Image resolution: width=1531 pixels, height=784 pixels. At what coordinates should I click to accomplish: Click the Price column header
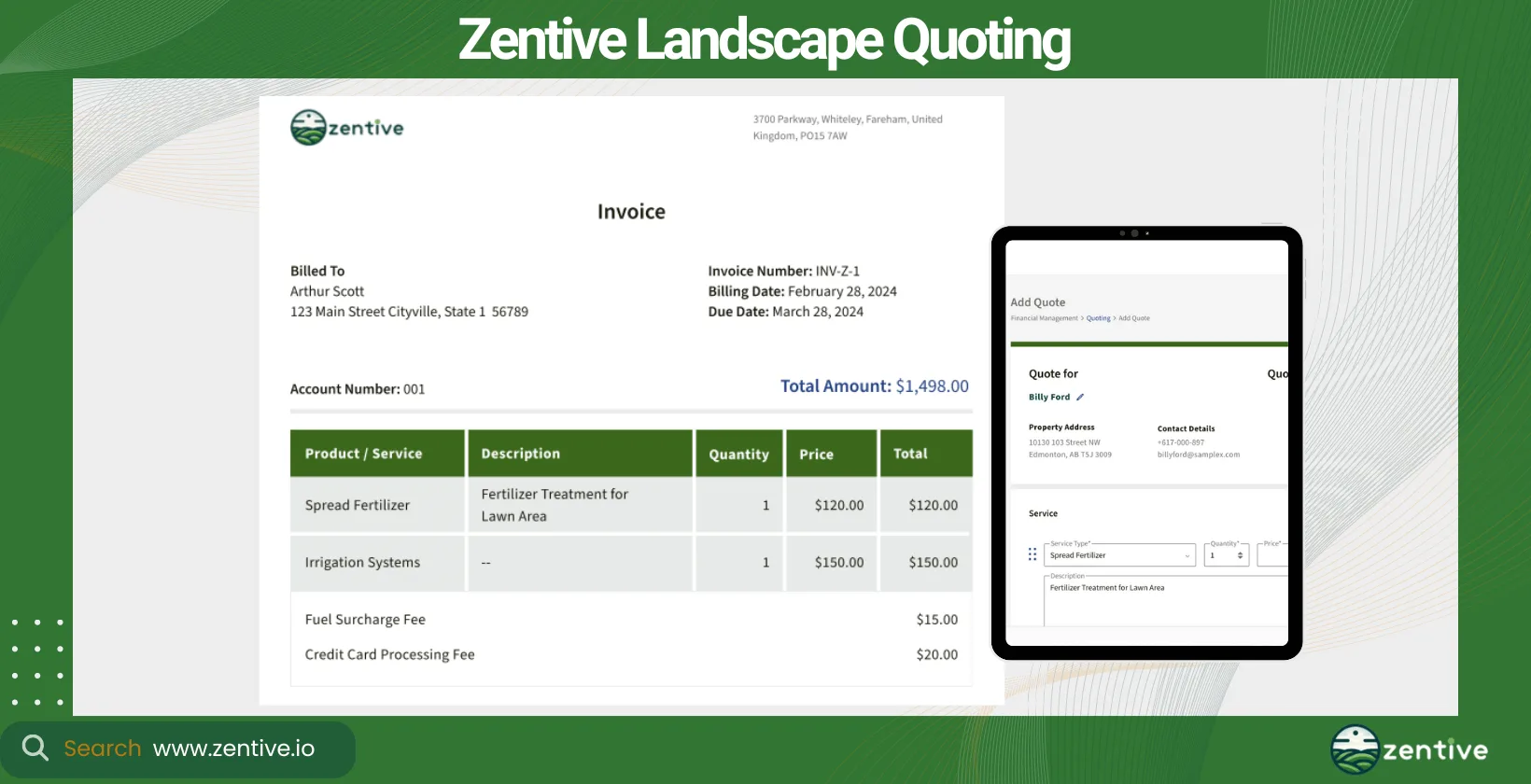(831, 454)
